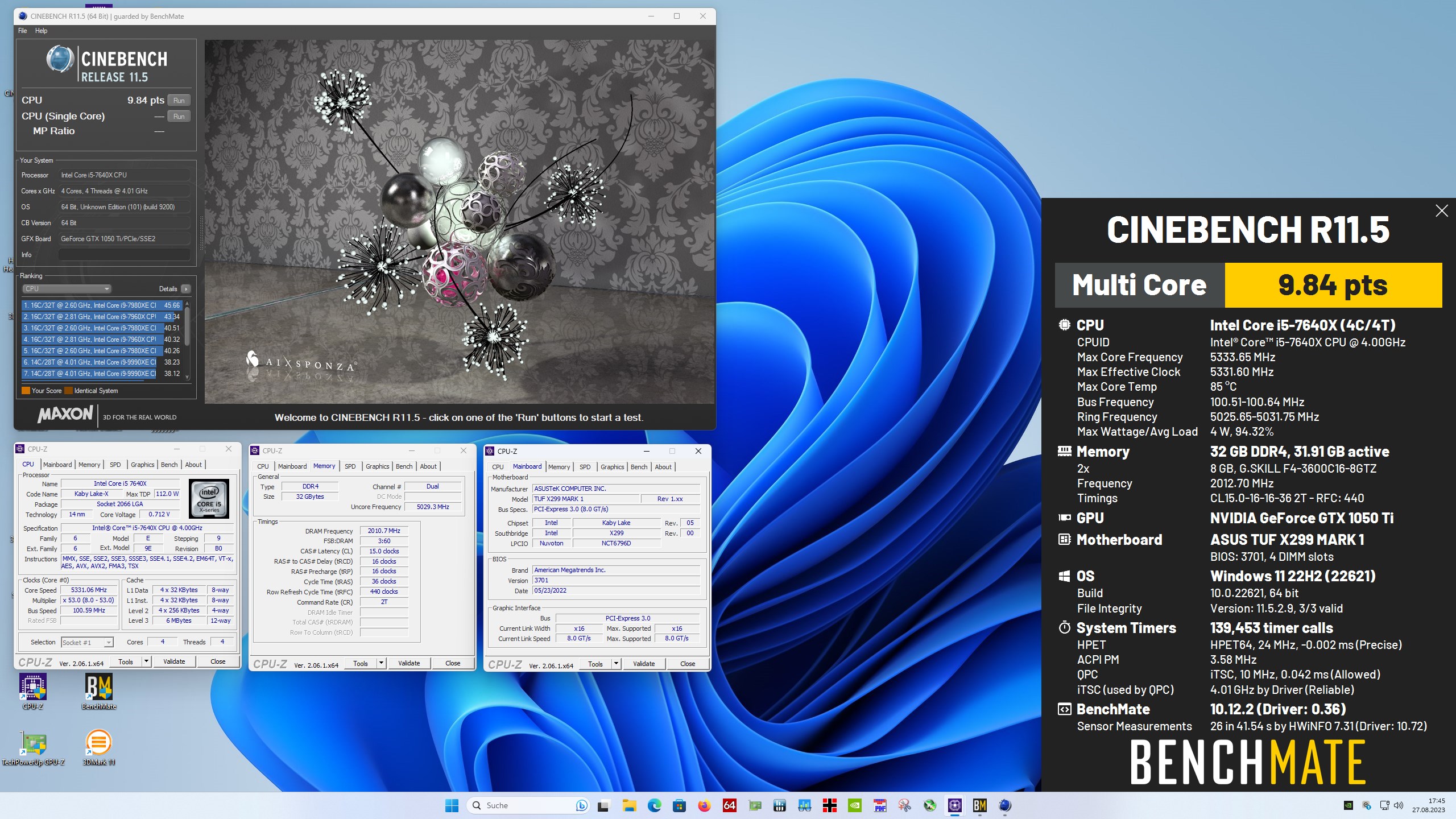
Task: Open the Ranking CPU dropdown
Action: coord(67,289)
